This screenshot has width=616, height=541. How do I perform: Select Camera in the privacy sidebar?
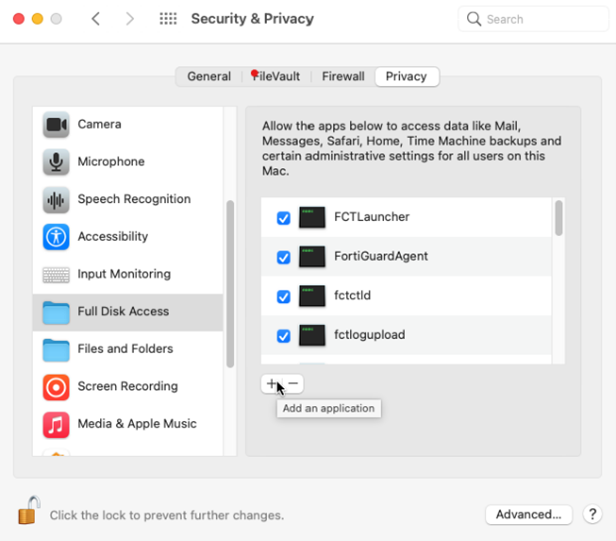tap(99, 125)
